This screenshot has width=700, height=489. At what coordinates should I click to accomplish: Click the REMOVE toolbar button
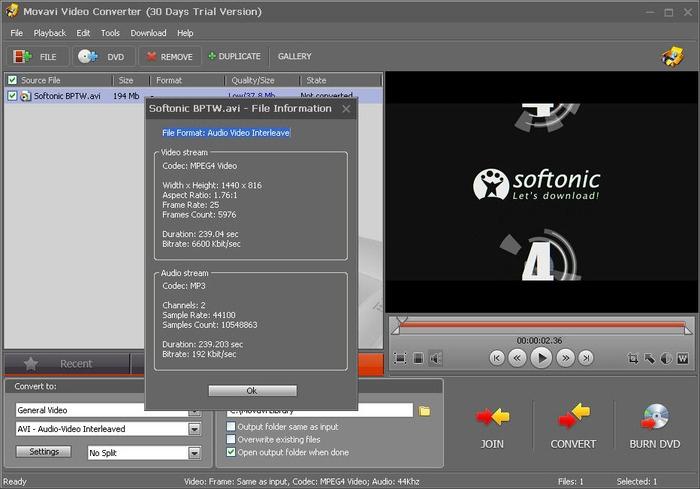pos(170,57)
